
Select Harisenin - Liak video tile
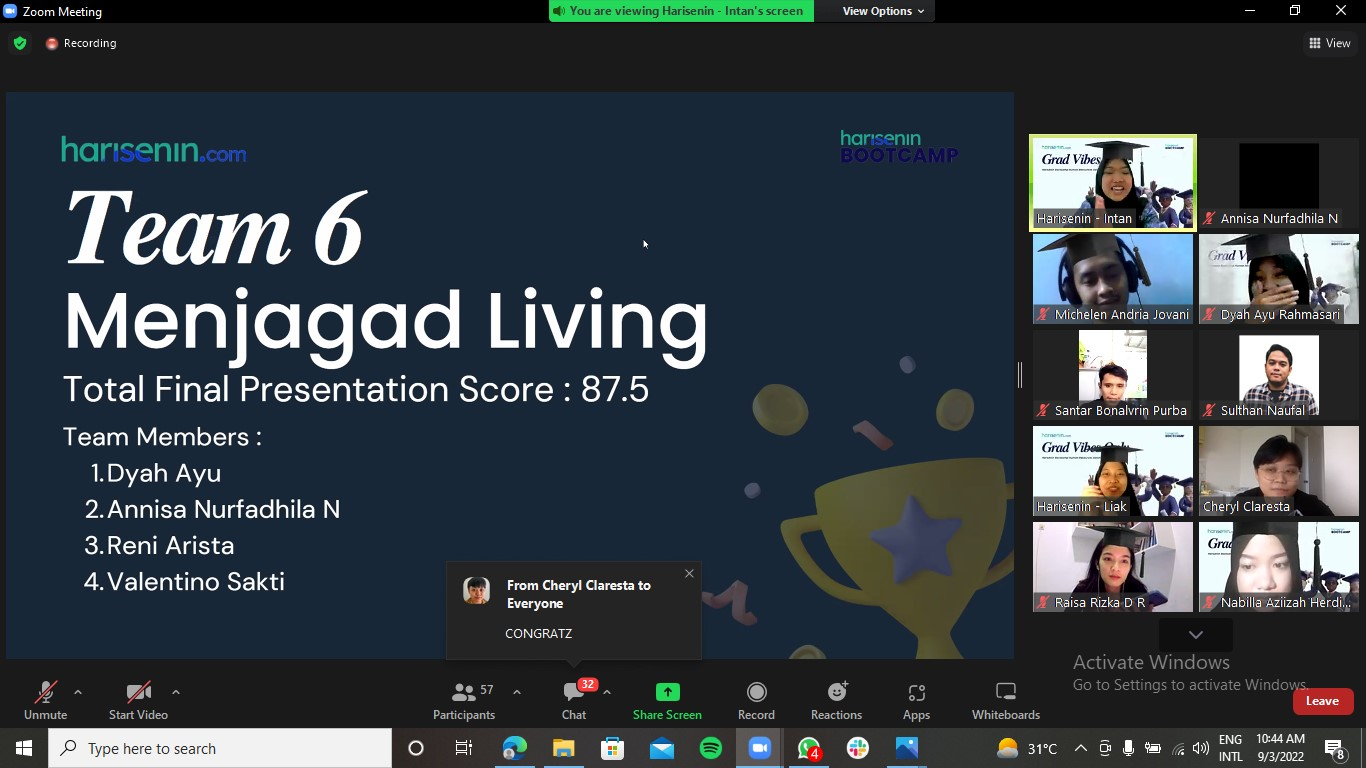[x=1113, y=471]
